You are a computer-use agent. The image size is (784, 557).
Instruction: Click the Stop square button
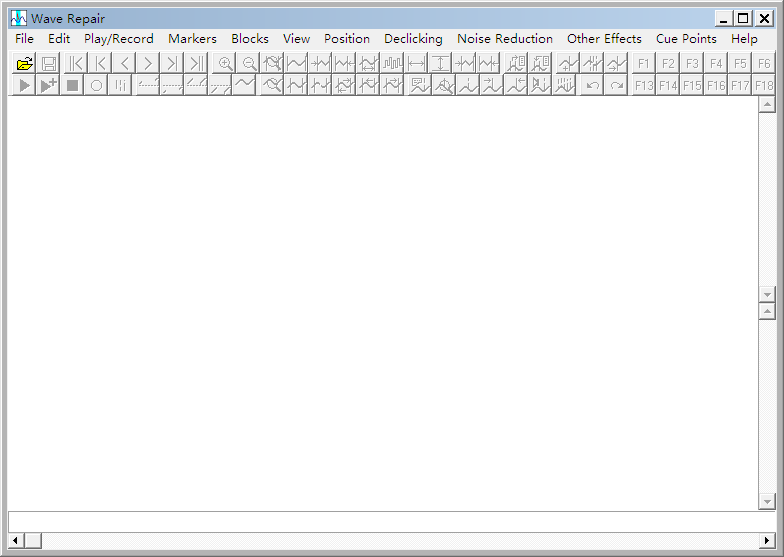tap(72, 85)
